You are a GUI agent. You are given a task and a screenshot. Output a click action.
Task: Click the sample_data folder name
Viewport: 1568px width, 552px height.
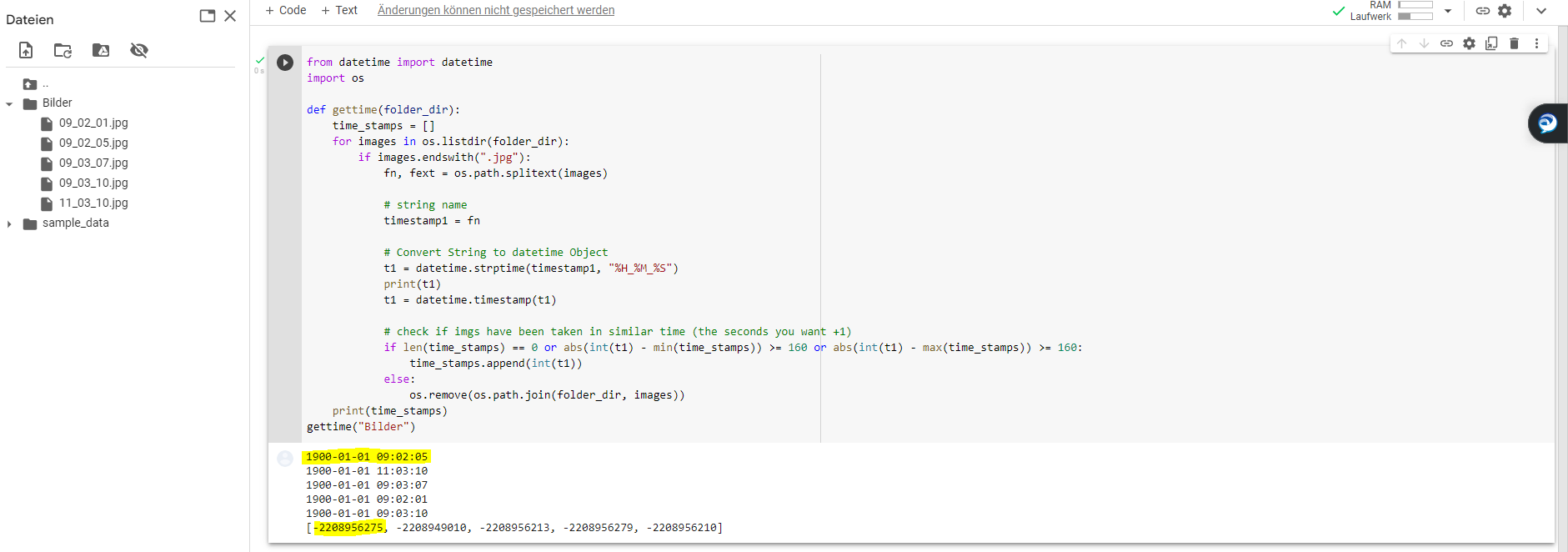click(76, 223)
